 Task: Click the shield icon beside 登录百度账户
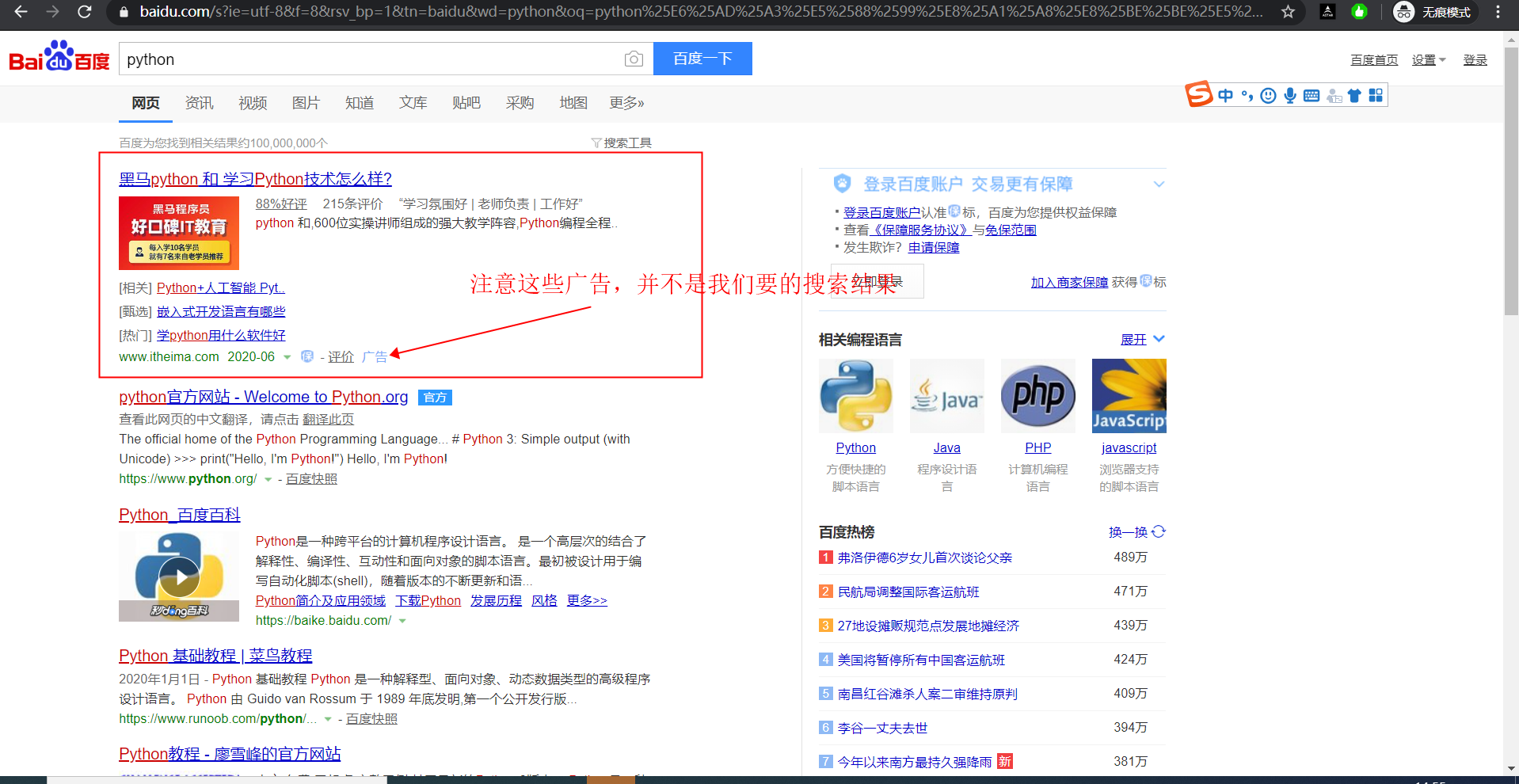842,184
